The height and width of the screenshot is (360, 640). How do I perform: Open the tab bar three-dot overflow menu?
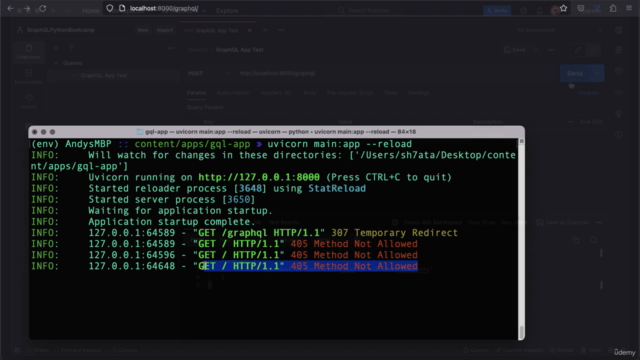click(281, 30)
